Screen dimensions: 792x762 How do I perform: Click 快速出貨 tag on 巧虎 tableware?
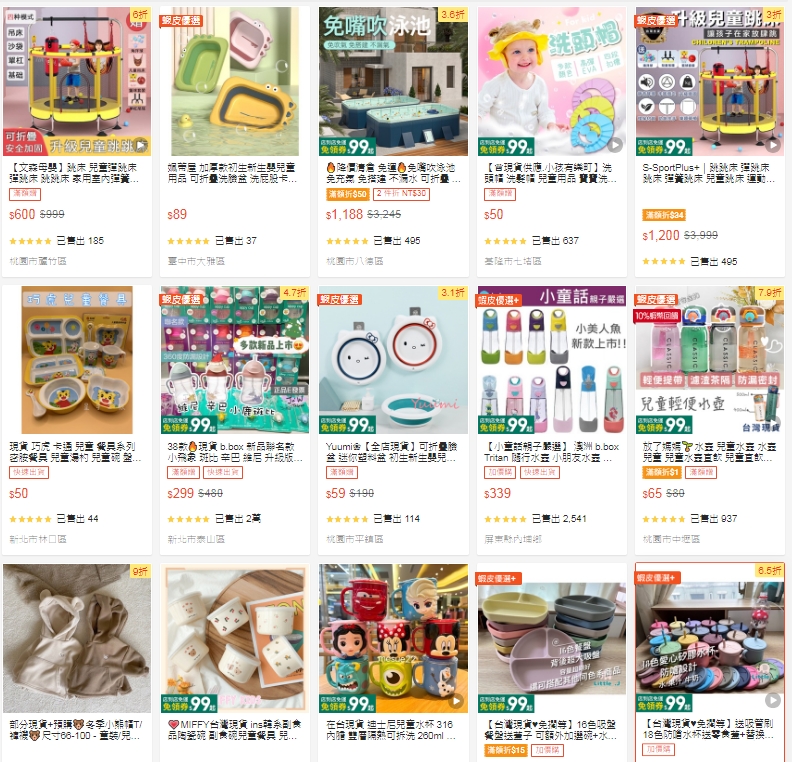click(29, 473)
